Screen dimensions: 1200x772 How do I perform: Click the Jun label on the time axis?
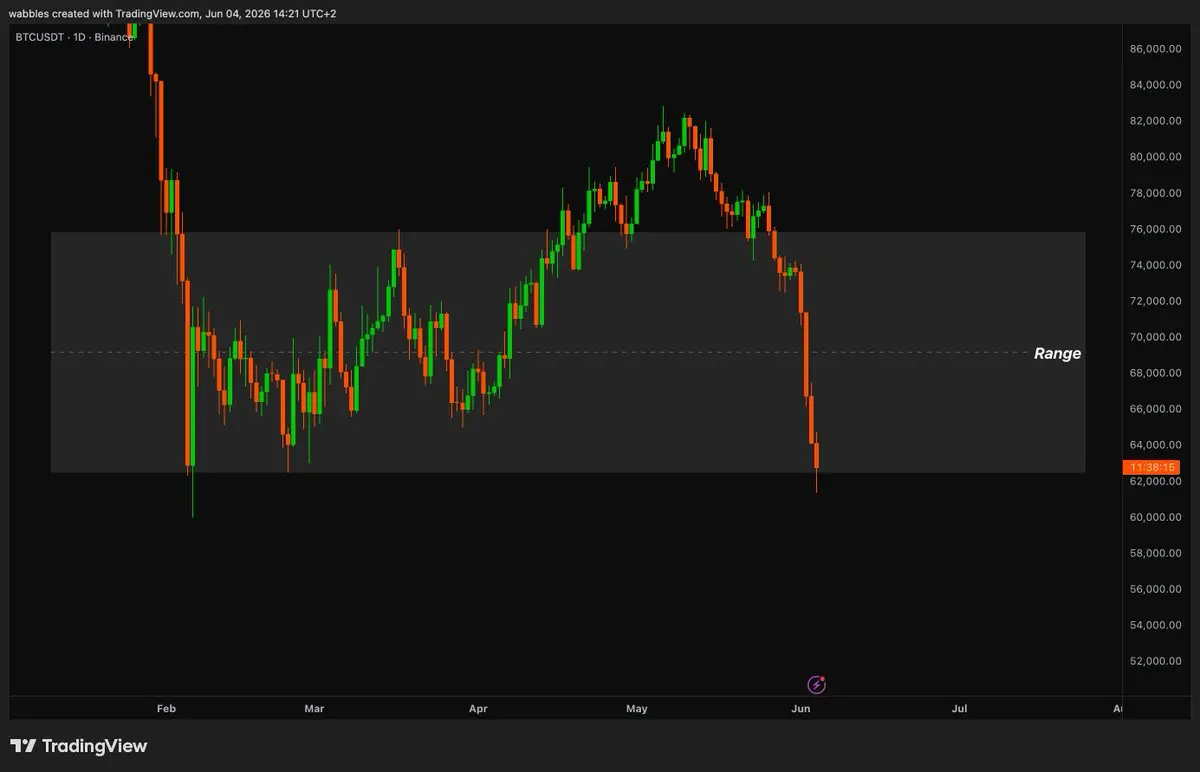[x=801, y=709]
